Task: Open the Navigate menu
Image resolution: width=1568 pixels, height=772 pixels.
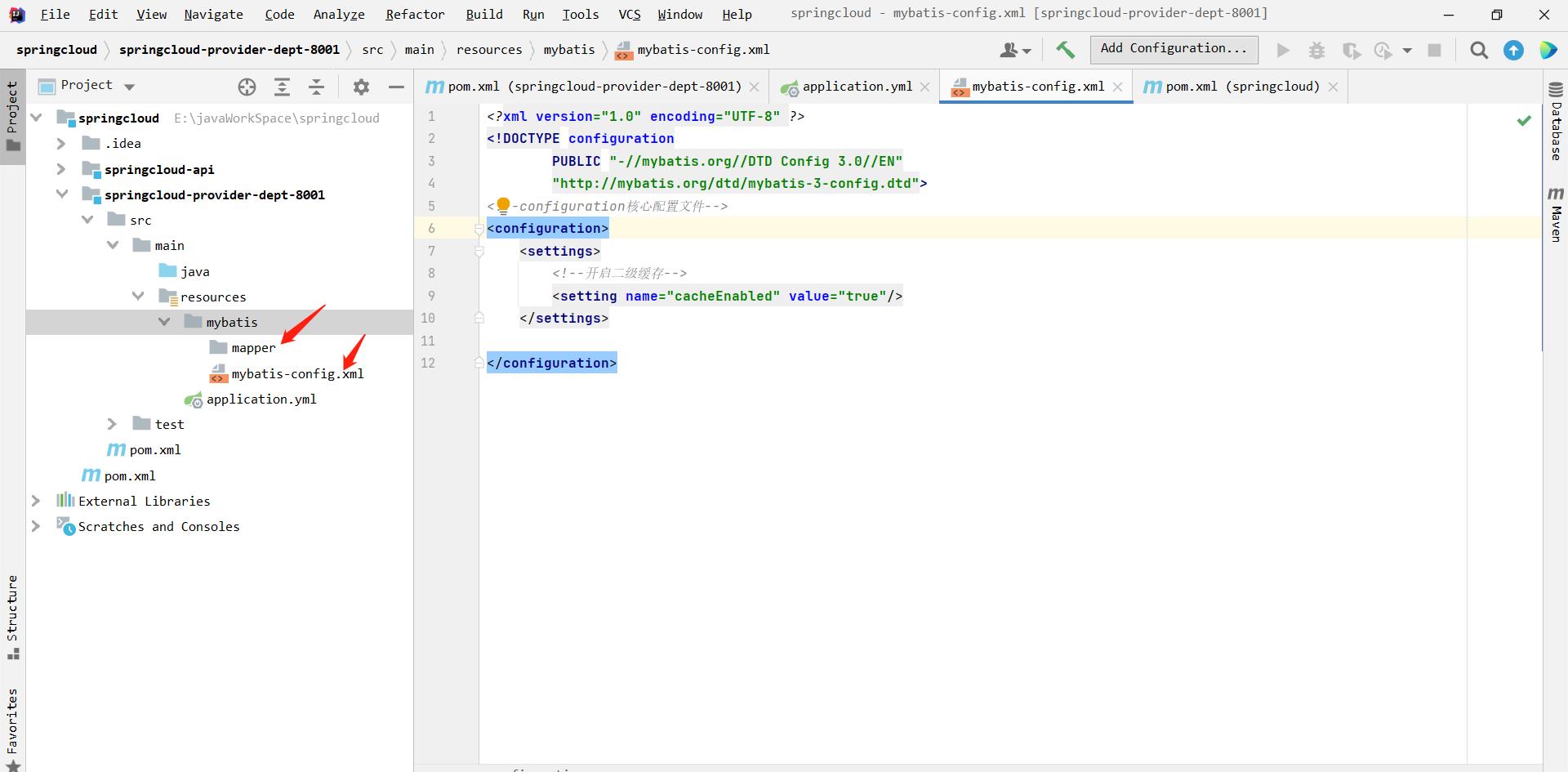Action: pyautogui.click(x=213, y=15)
